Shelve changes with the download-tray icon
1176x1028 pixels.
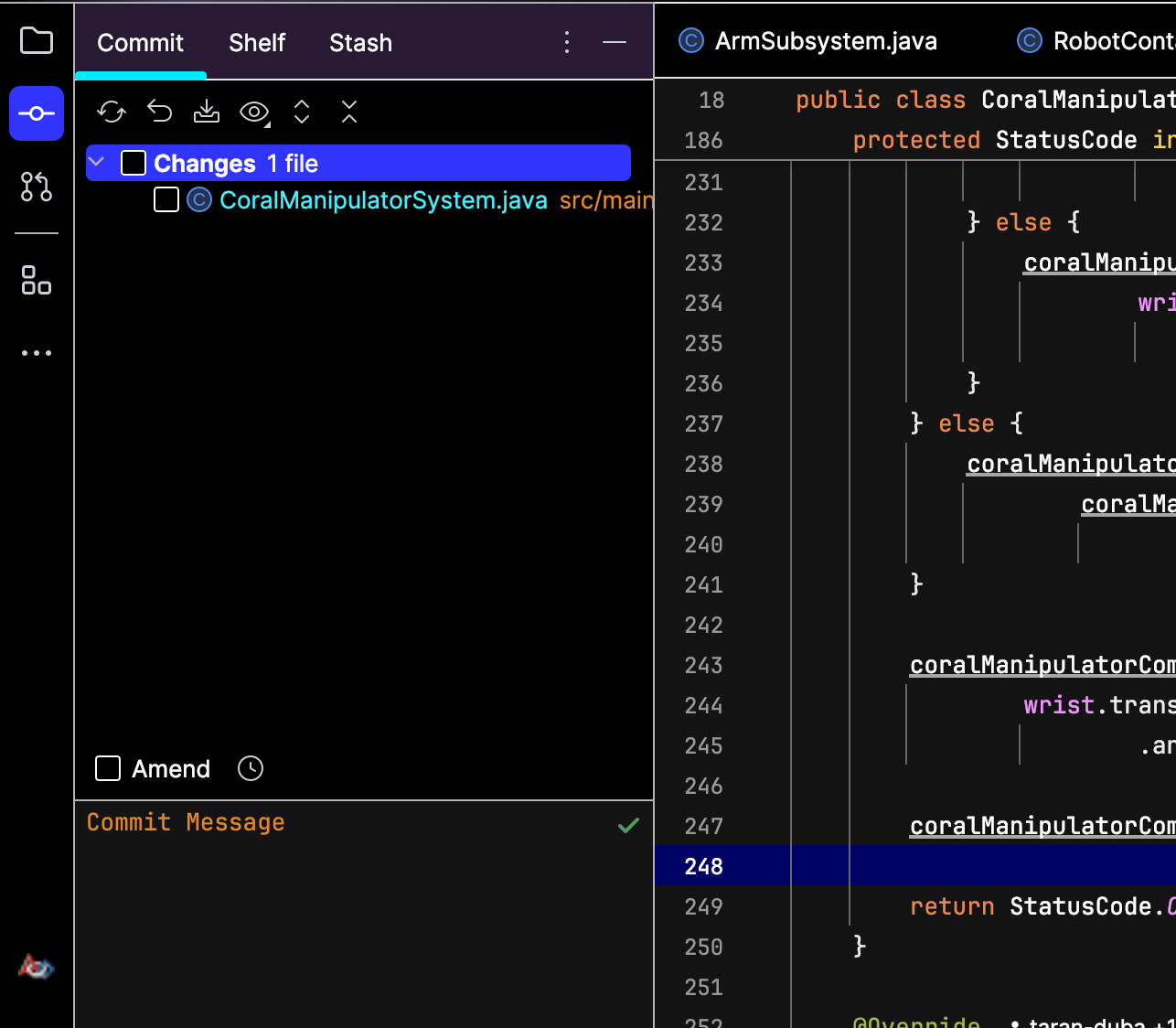(x=207, y=112)
